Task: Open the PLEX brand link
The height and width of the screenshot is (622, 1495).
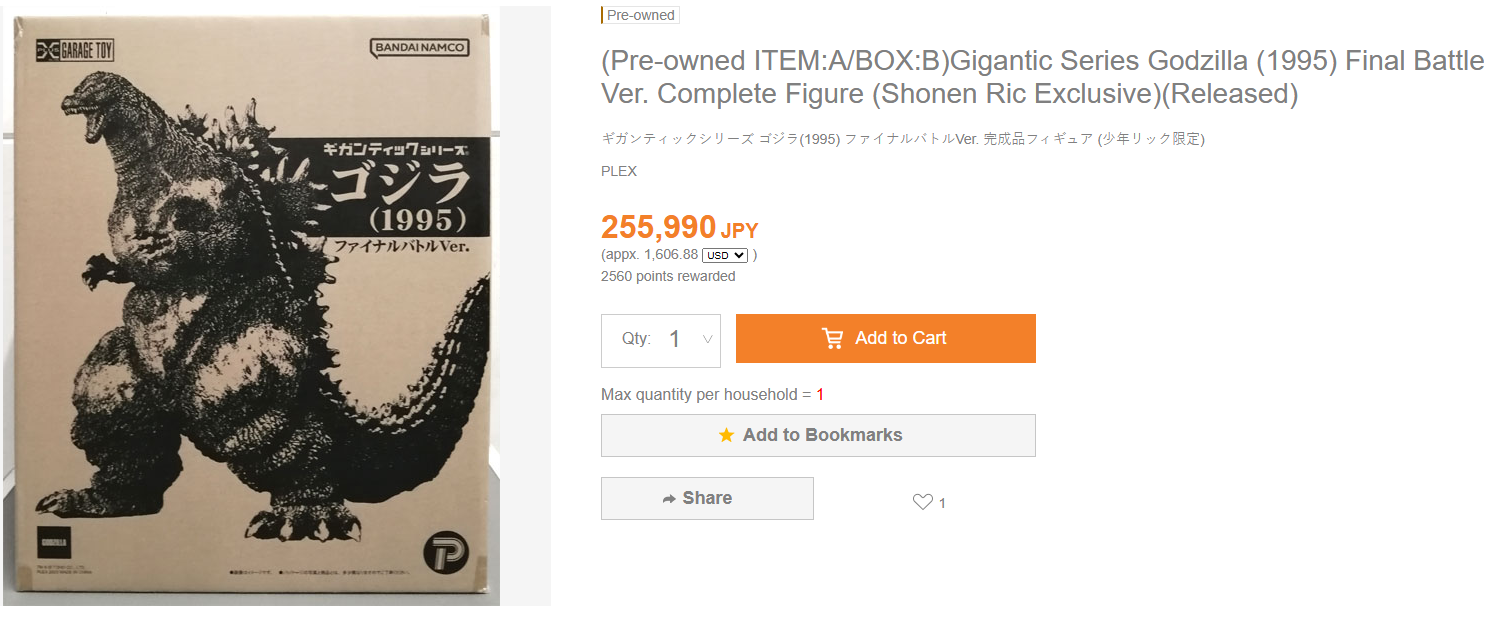Action: click(619, 171)
